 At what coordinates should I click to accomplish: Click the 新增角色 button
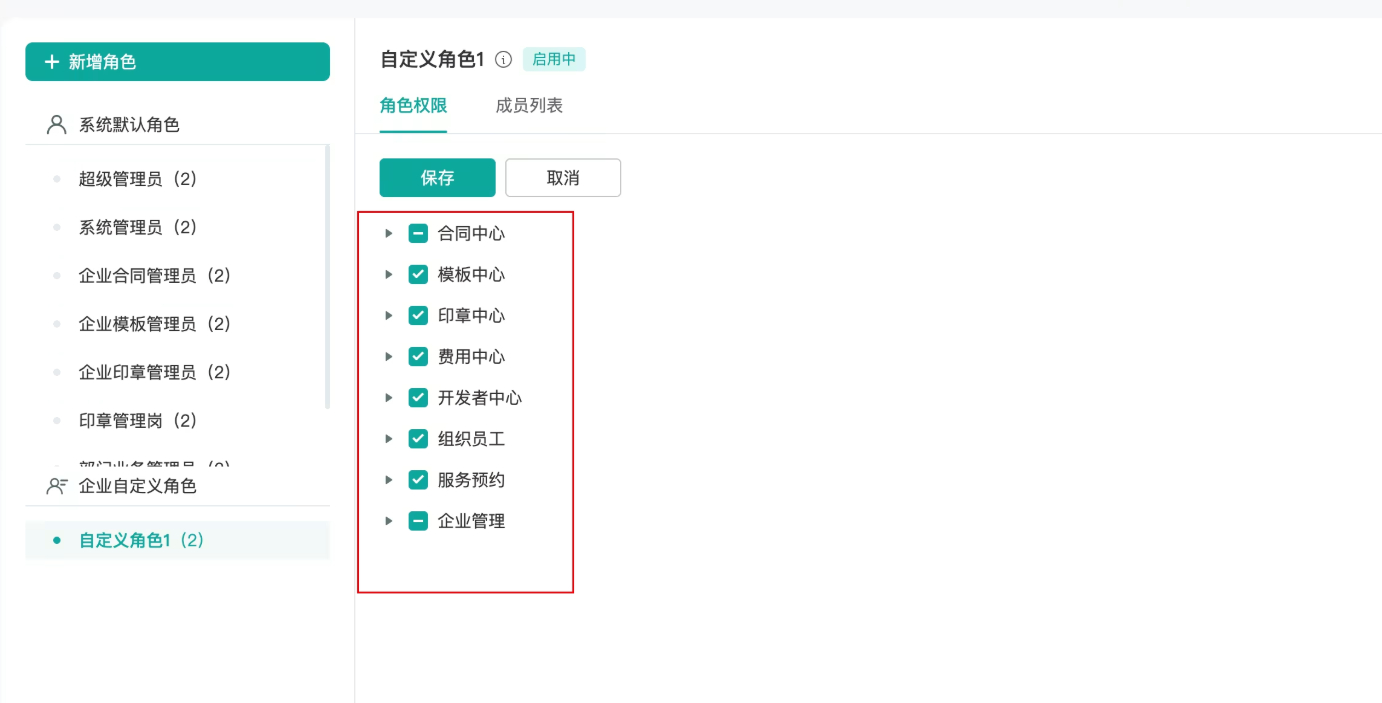pos(177,62)
